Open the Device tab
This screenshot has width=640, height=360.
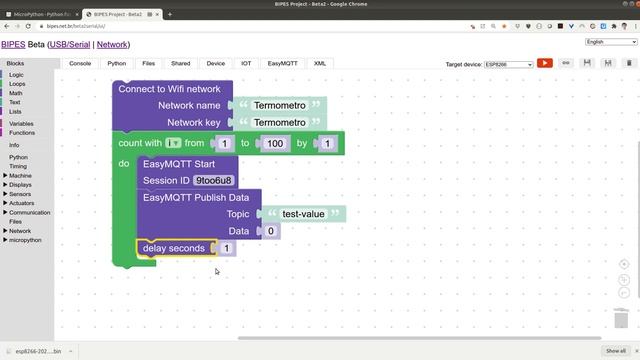[x=216, y=64]
